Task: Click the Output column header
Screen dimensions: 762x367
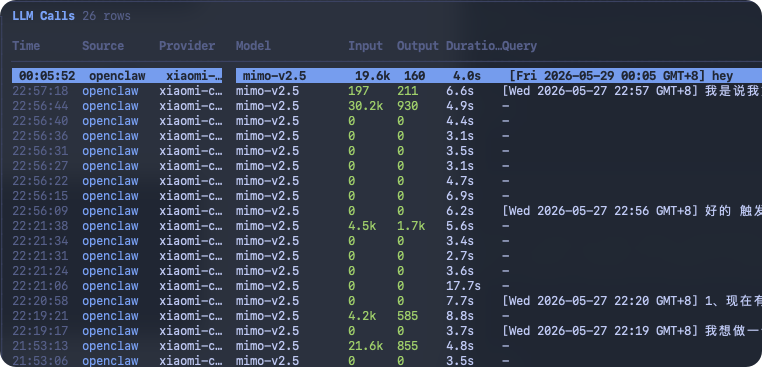Action: tap(418, 46)
